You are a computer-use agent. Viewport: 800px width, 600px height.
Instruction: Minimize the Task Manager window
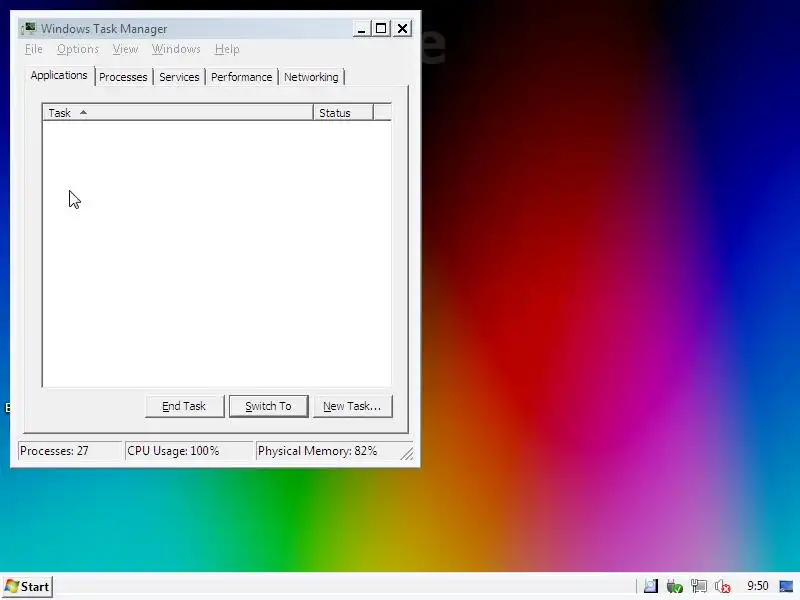pos(361,29)
